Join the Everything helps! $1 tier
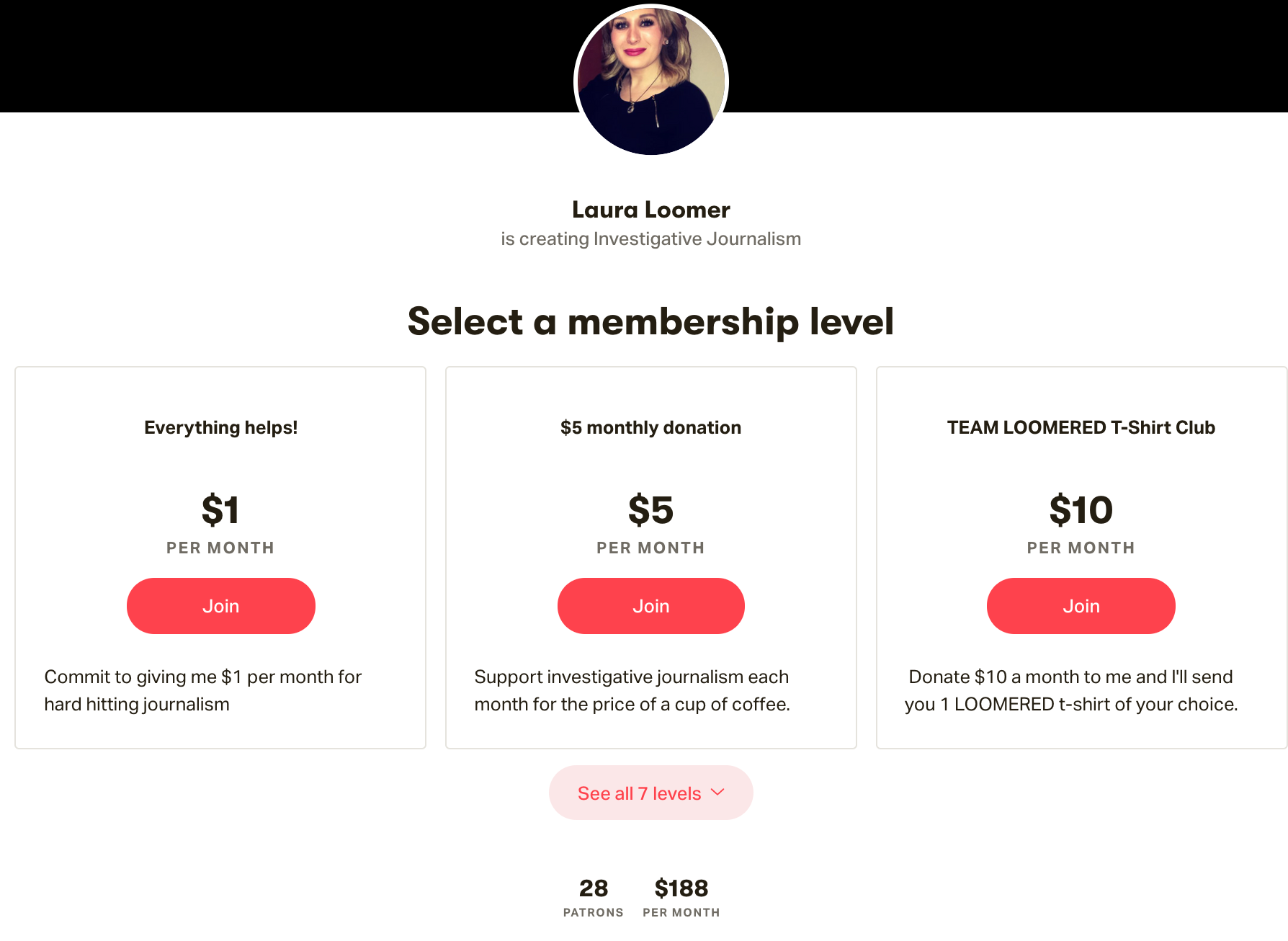Image resolution: width=1288 pixels, height=941 pixels. [x=220, y=606]
